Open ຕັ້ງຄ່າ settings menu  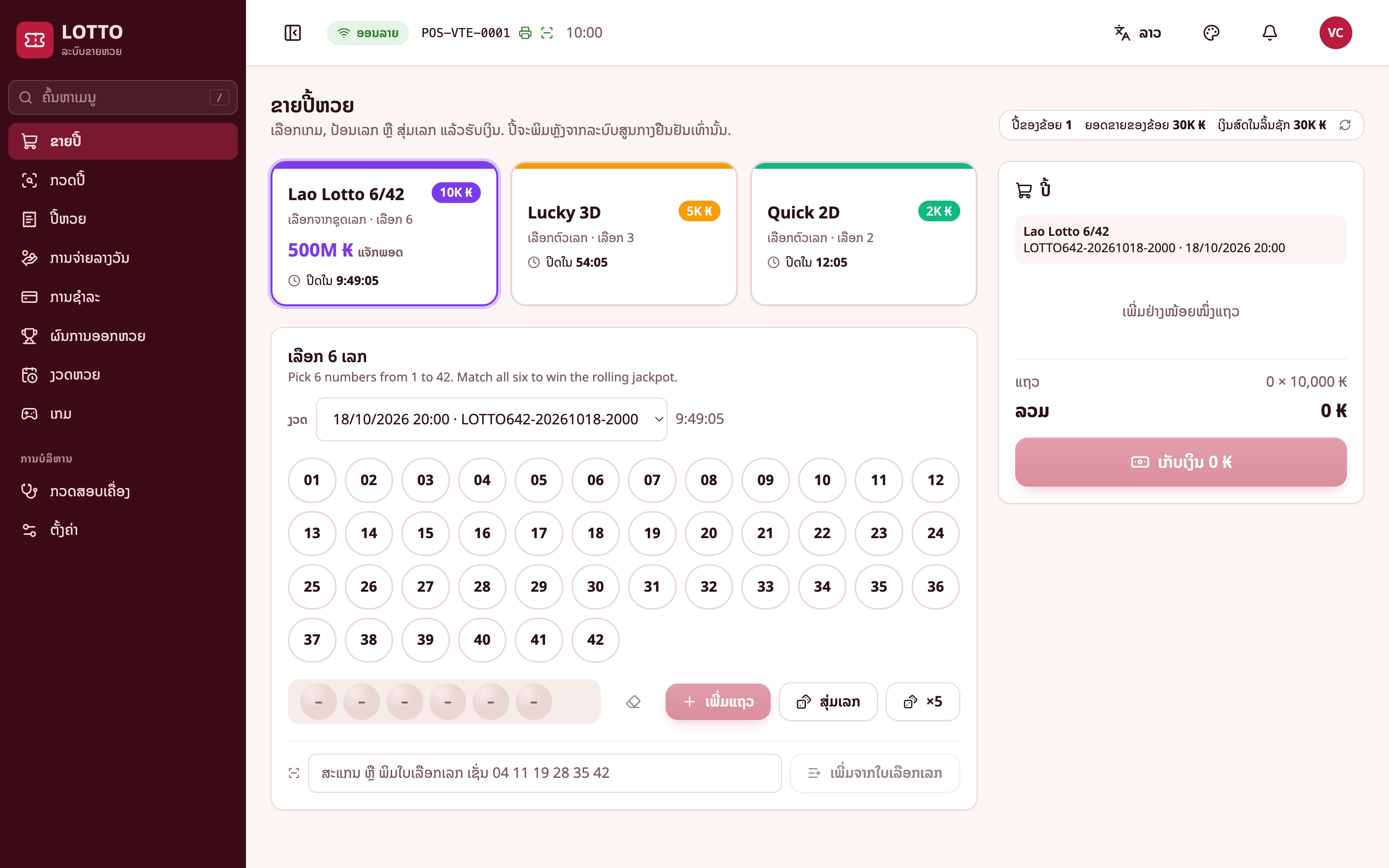coord(123,529)
